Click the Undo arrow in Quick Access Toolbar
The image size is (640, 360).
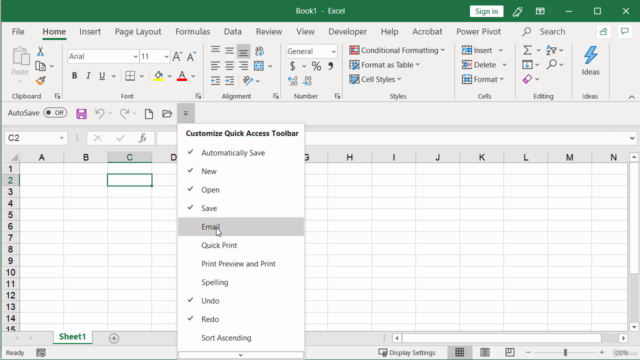100,113
